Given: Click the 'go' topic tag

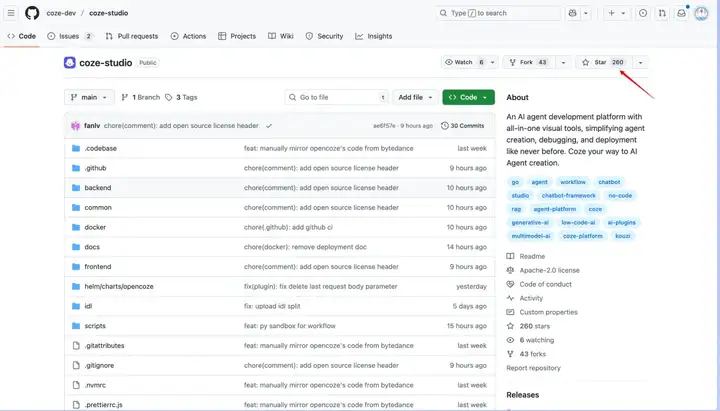Looking at the screenshot, I should pos(515,182).
